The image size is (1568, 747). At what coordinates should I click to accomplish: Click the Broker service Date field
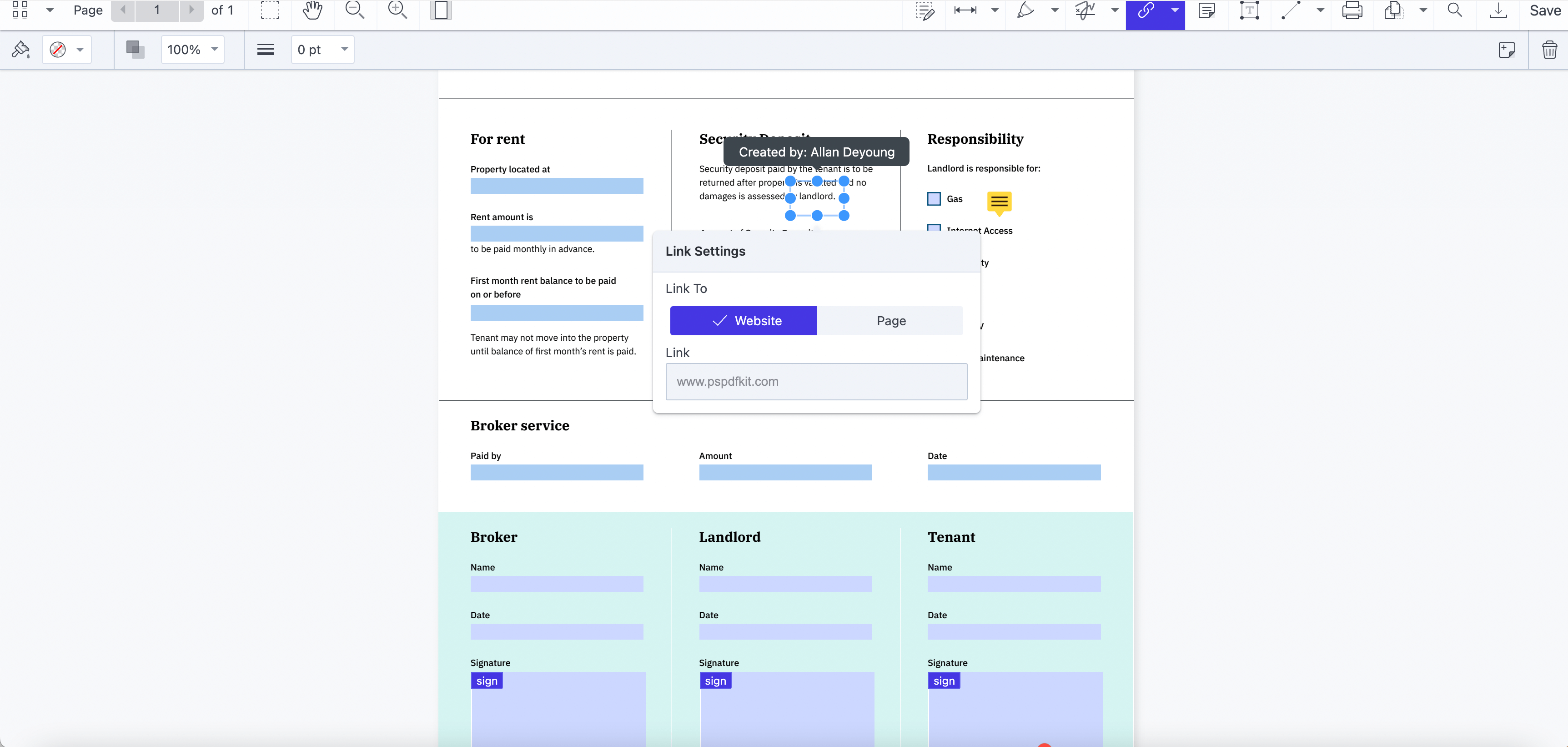pyautogui.click(x=1014, y=472)
